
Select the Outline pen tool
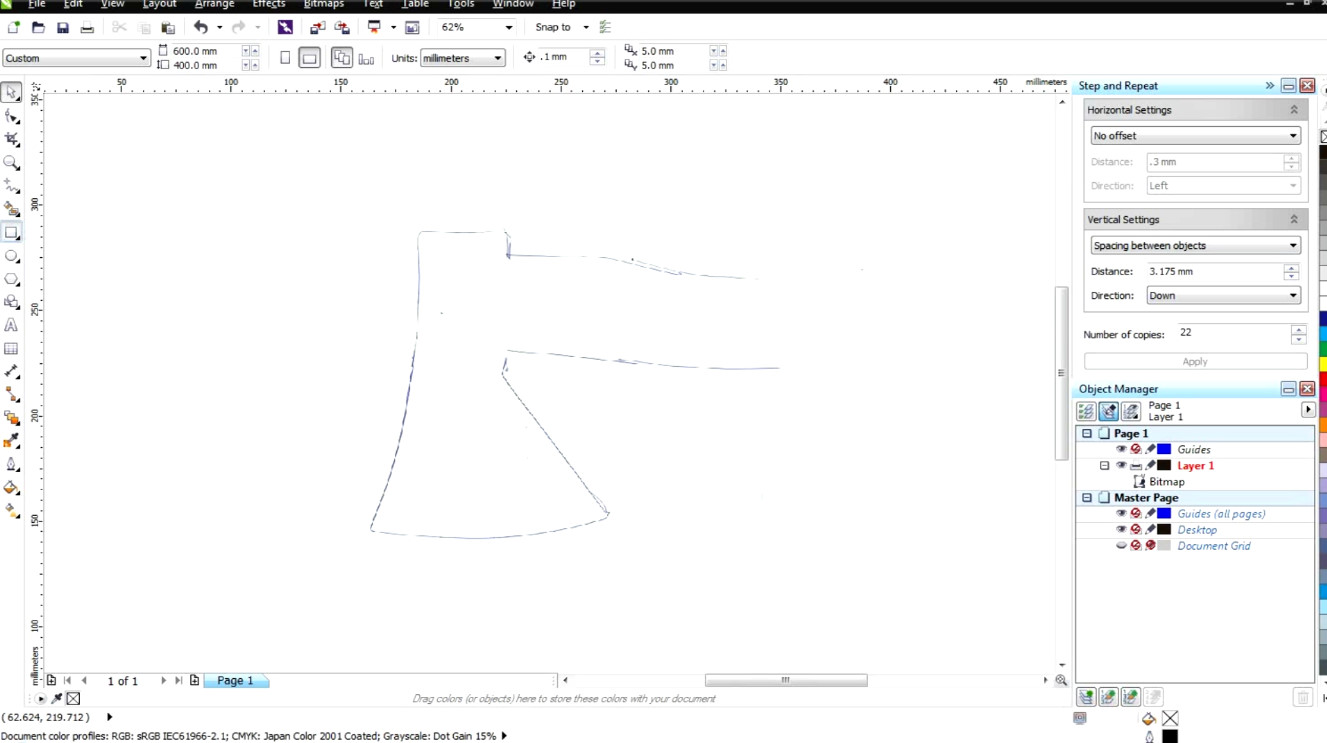[x=11, y=464]
